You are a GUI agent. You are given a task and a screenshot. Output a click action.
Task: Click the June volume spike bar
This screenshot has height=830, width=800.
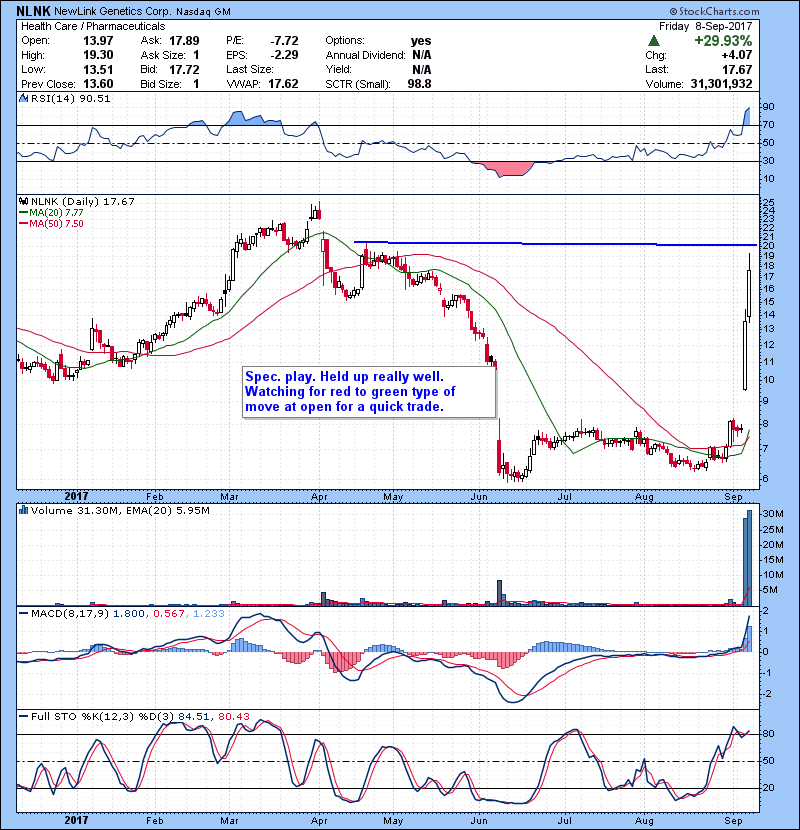point(499,593)
